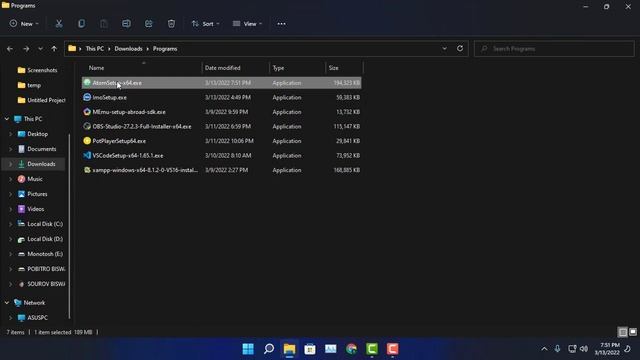The image size is (640, 360).
Task: Click the Delete trash icon
Action: (171, 24)
